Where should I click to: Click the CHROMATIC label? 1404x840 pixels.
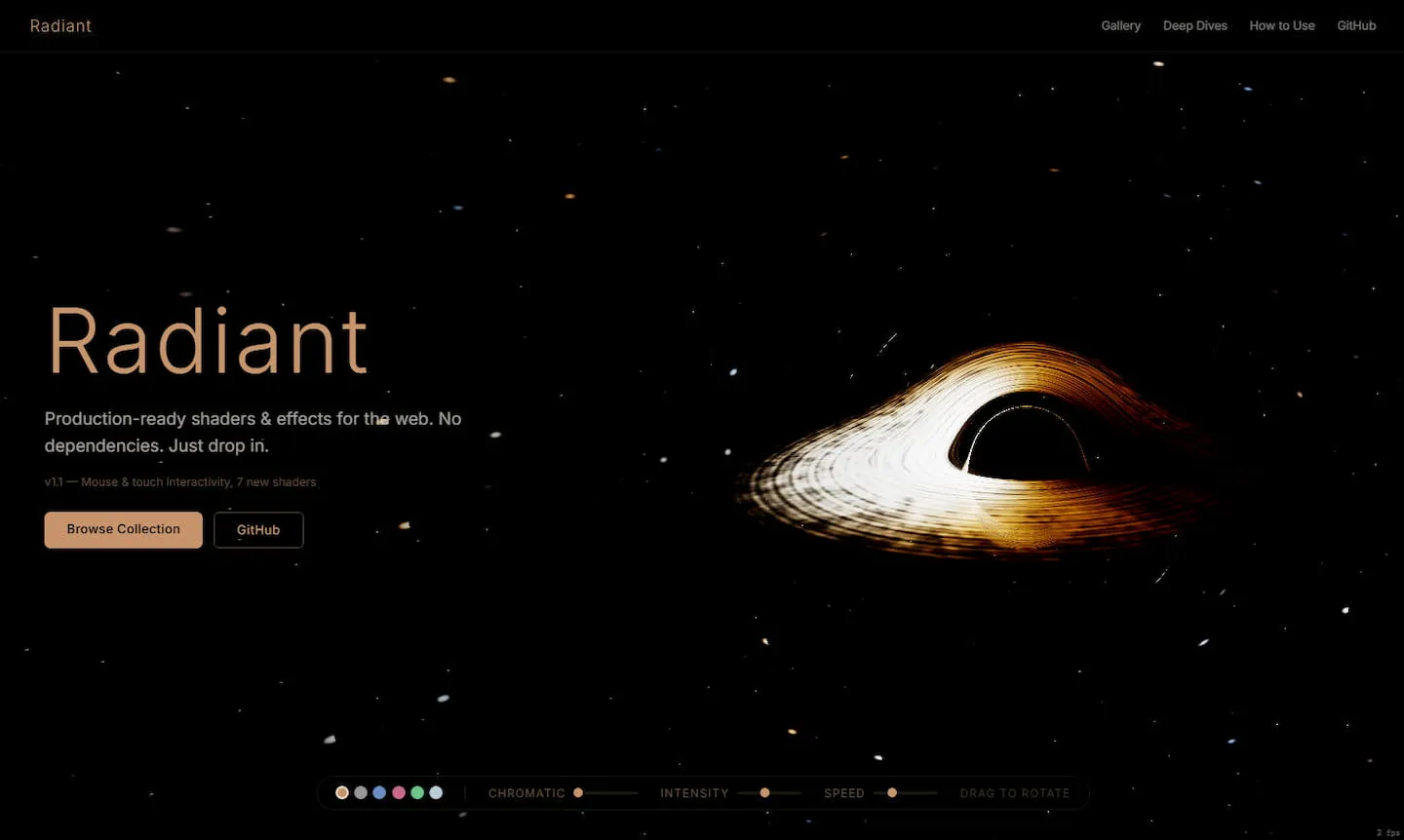[x=526, y=793]
